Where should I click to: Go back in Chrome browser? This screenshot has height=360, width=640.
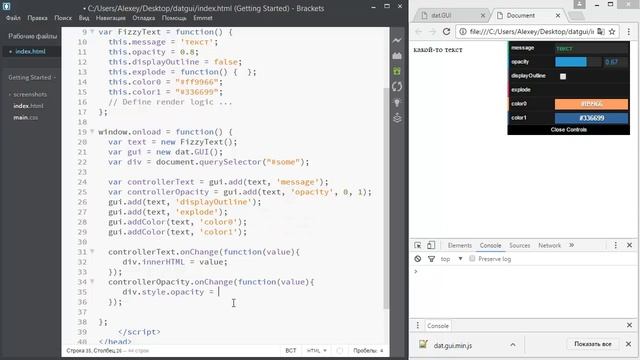pos(418,31)
